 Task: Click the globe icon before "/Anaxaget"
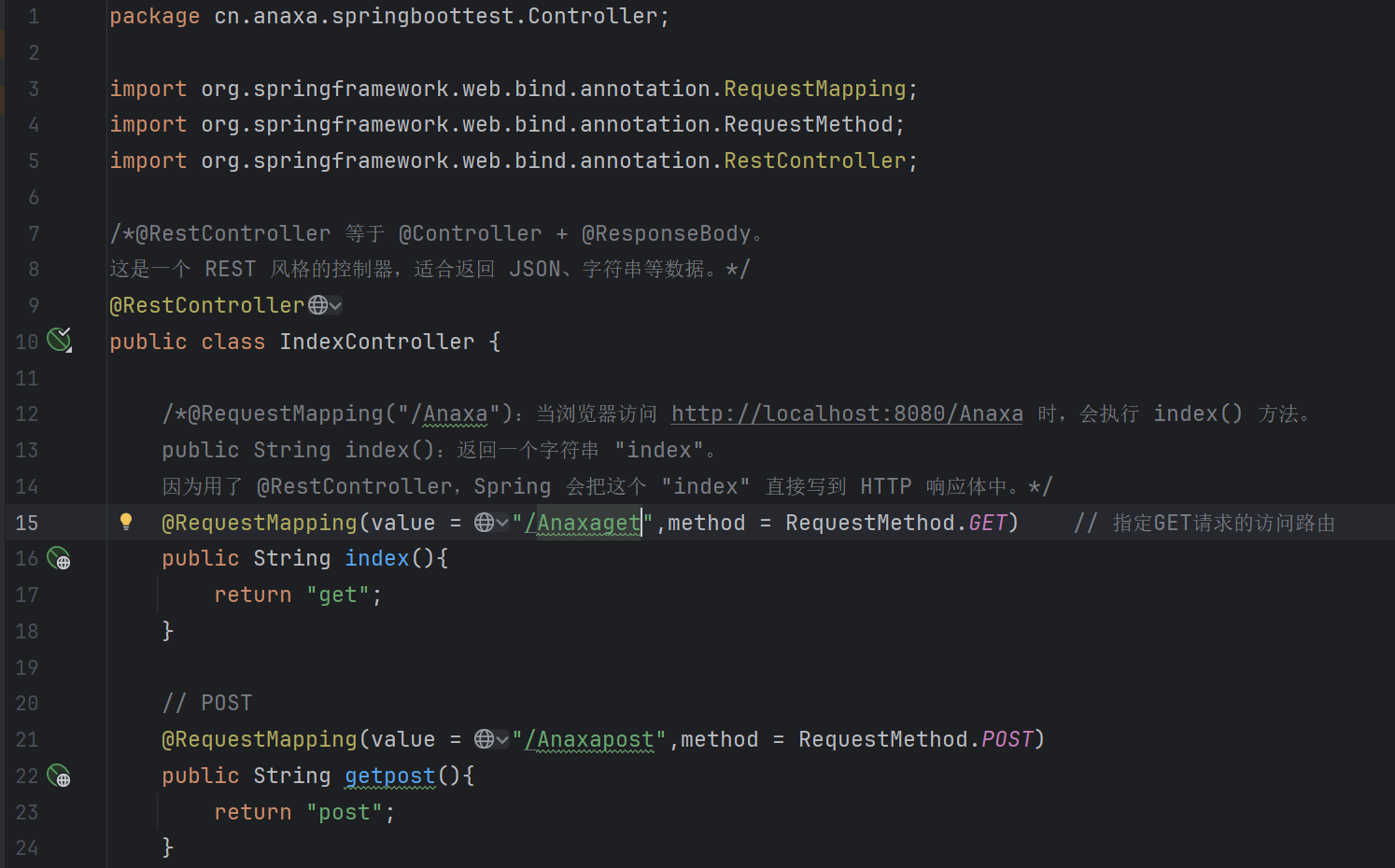(x=484, y=523)
